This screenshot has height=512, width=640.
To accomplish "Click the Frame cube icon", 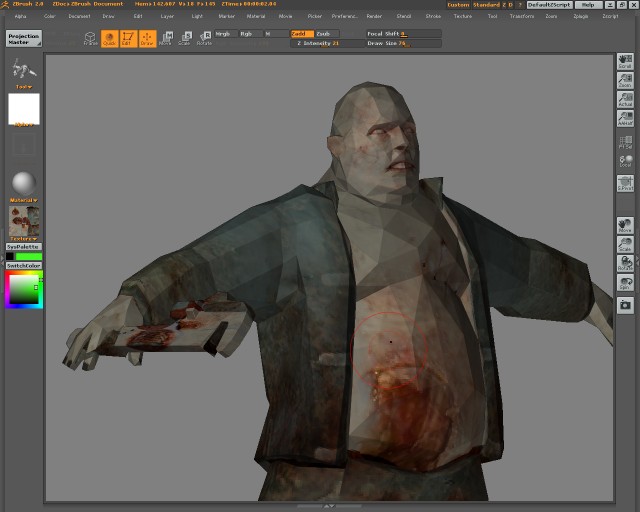I will [x=90, y=38].
